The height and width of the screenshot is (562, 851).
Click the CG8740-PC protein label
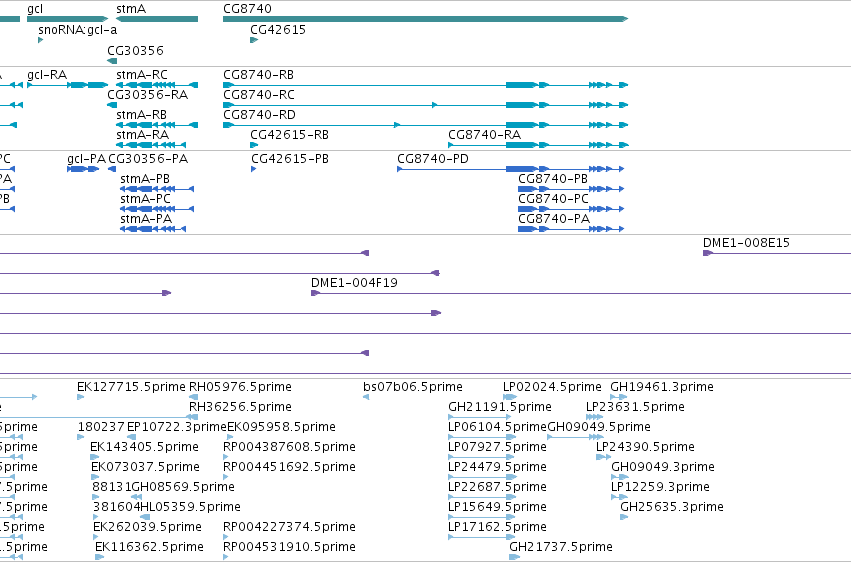click(554, 199)
